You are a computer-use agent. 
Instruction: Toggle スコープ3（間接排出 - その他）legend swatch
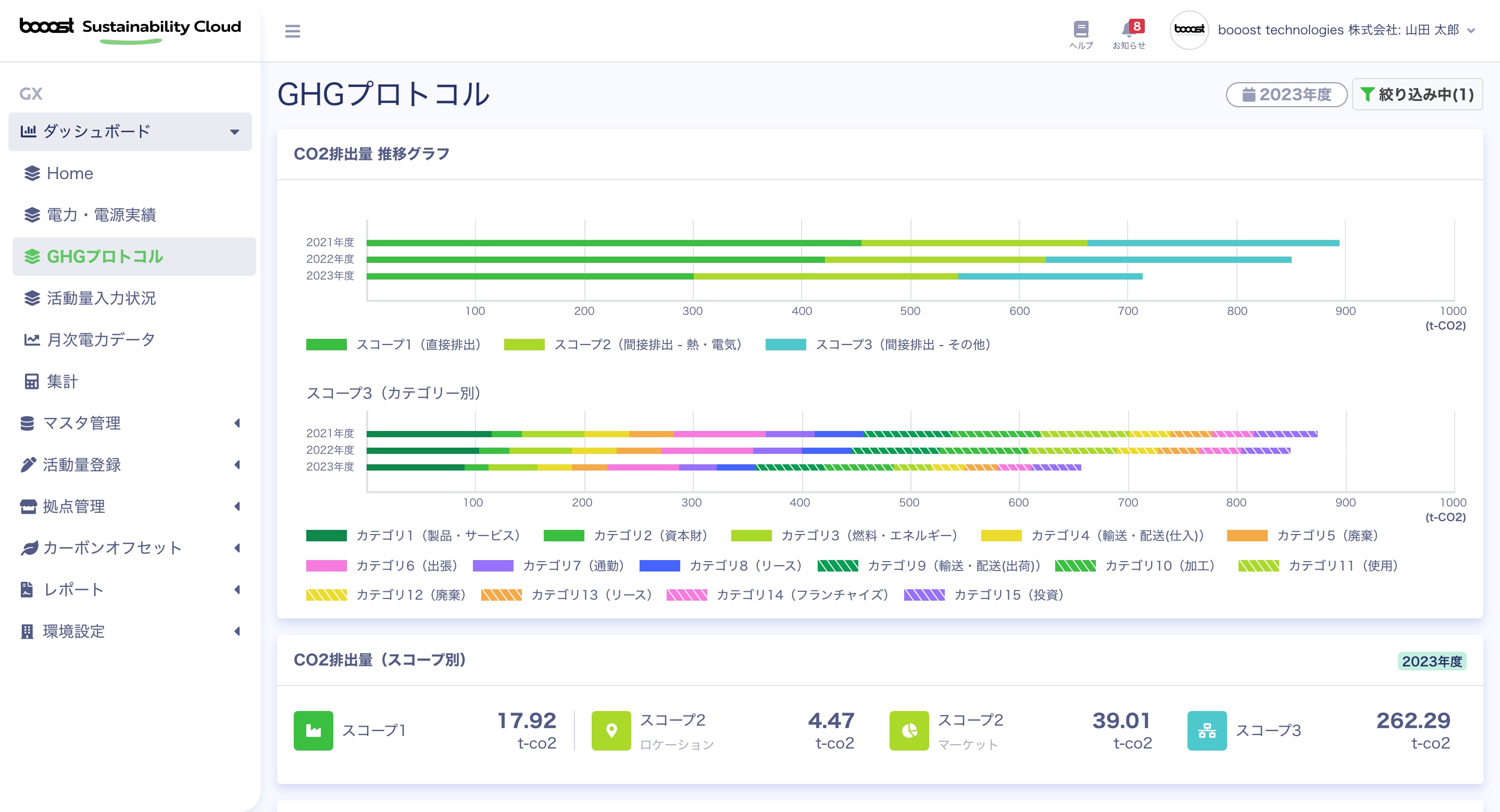785,345
